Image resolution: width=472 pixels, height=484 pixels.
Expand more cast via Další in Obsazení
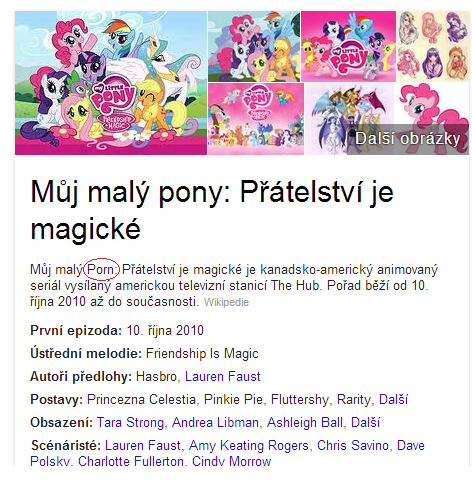pos(365,423)
